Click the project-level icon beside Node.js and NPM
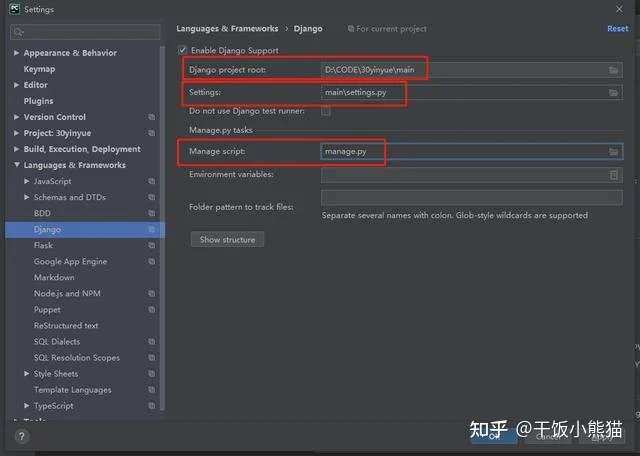 click(x=151, y=294)
